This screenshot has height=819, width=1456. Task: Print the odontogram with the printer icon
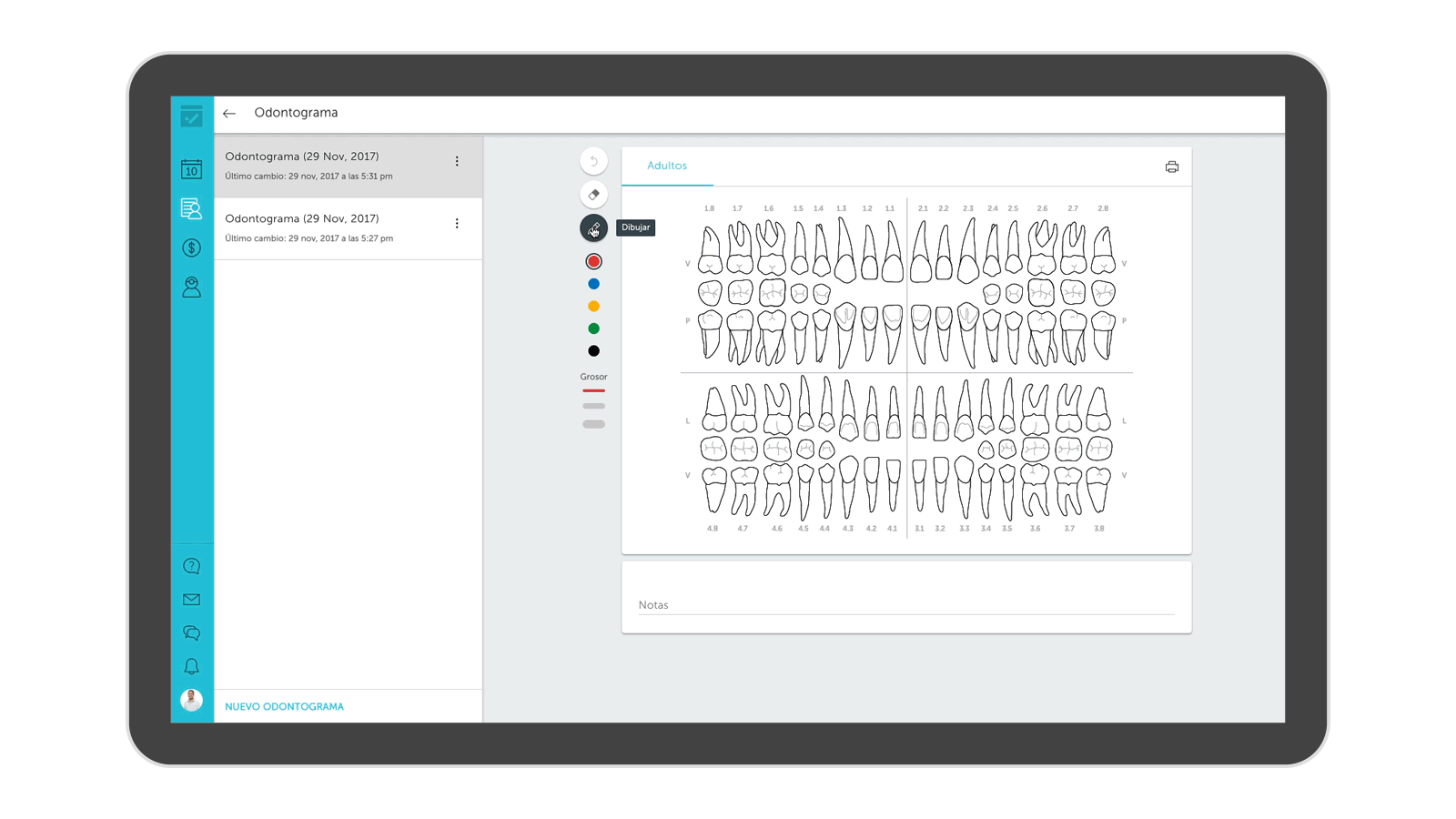point(1172,167)
